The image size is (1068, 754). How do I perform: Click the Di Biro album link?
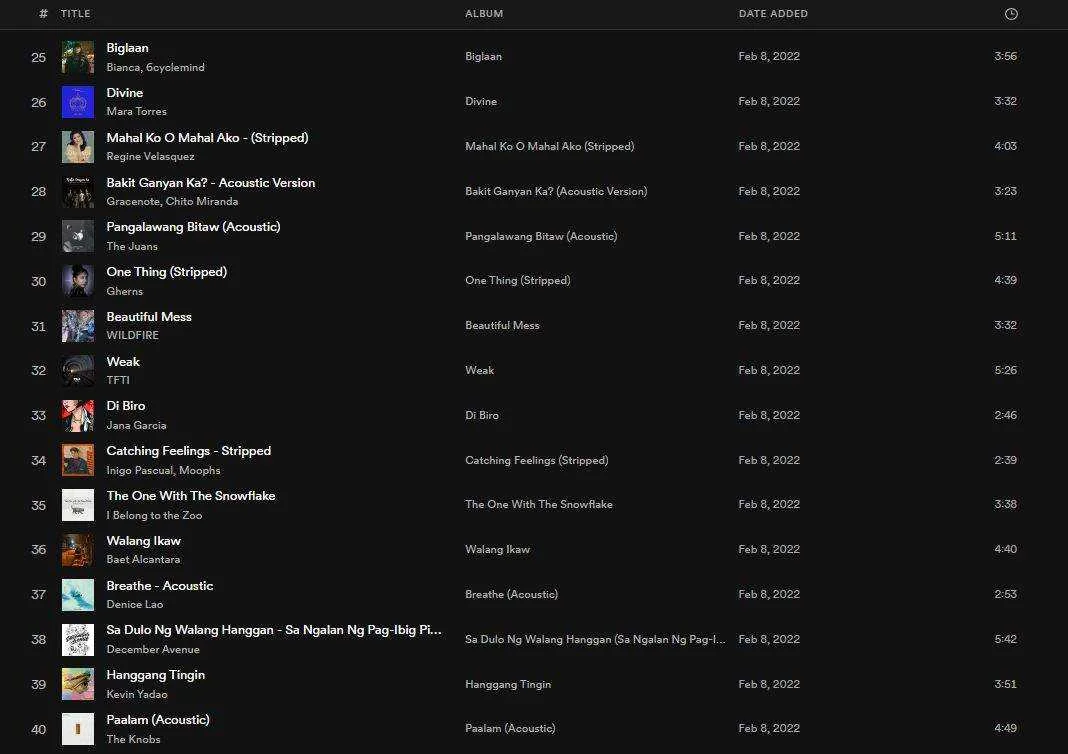point(482,415)
